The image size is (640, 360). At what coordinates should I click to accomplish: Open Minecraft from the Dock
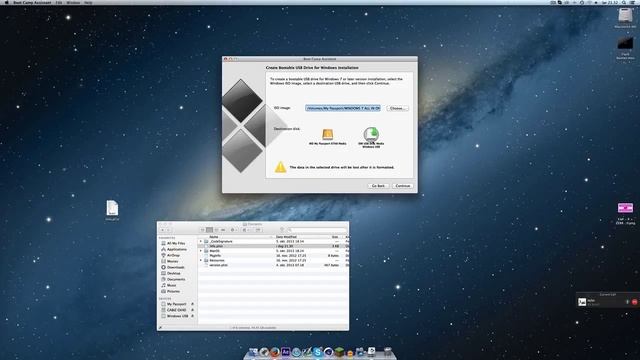point(339,352)
